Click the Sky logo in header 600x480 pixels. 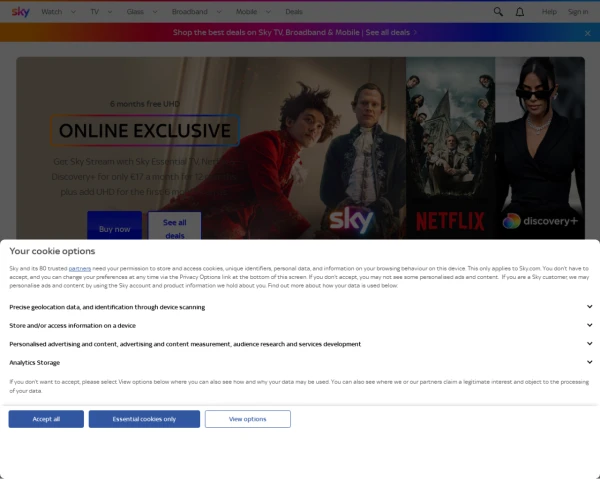(20, 11)
